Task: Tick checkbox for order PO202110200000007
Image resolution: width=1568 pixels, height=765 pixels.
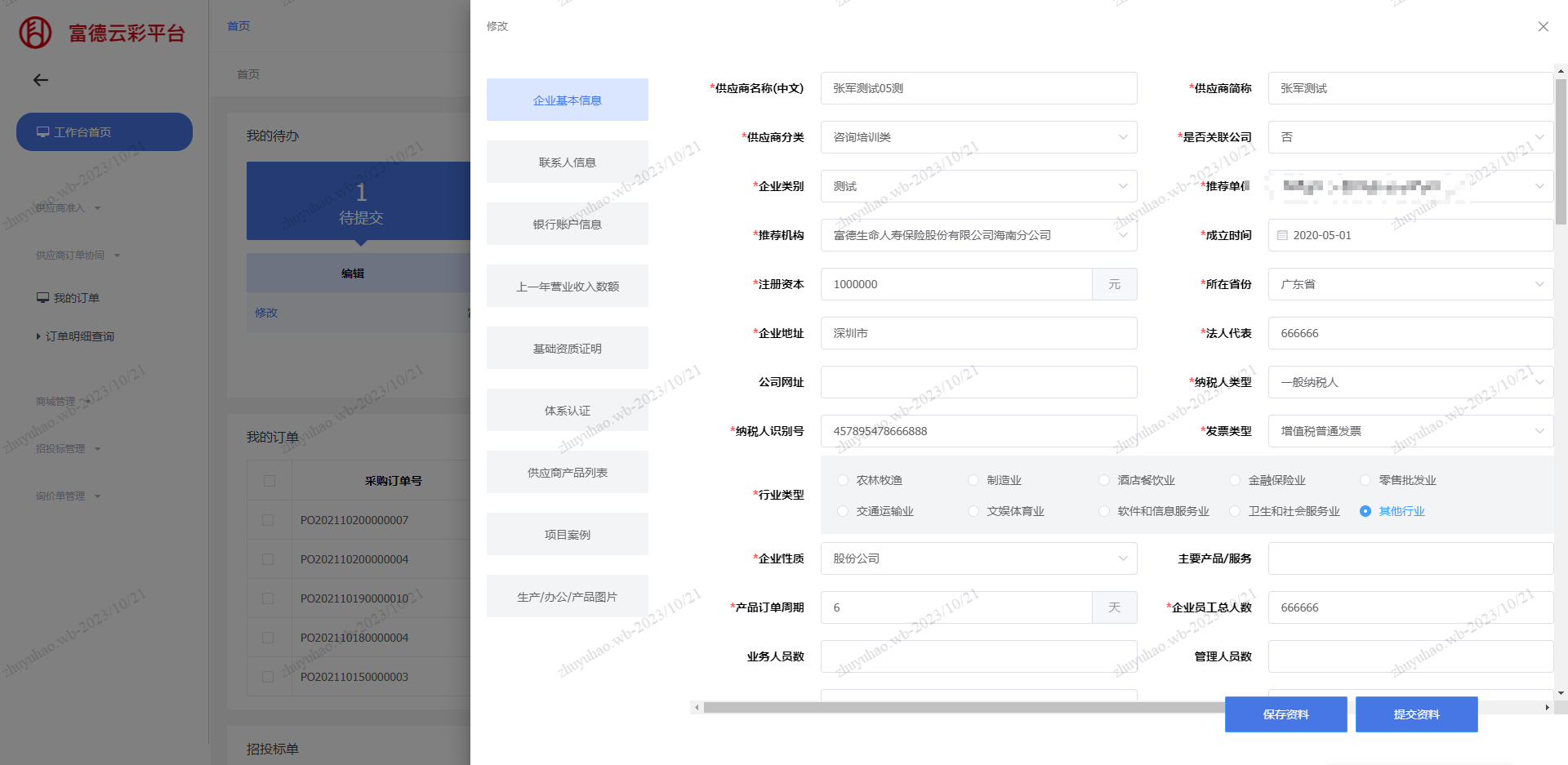Action: (x=268, y=520)
